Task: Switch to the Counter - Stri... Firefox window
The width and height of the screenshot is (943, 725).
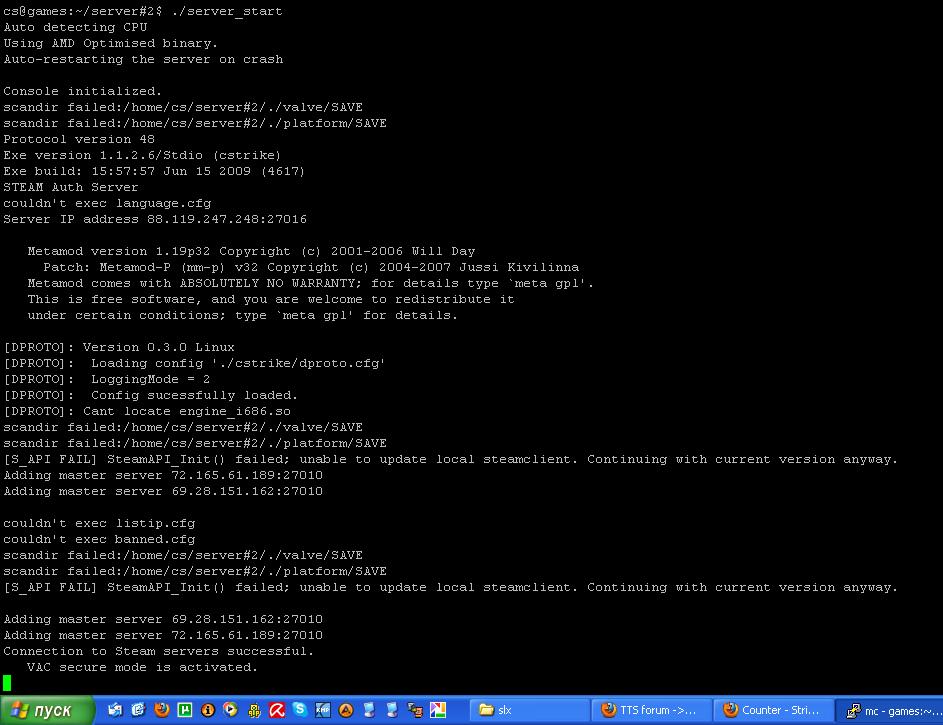Action: click(x=774, y=710)
